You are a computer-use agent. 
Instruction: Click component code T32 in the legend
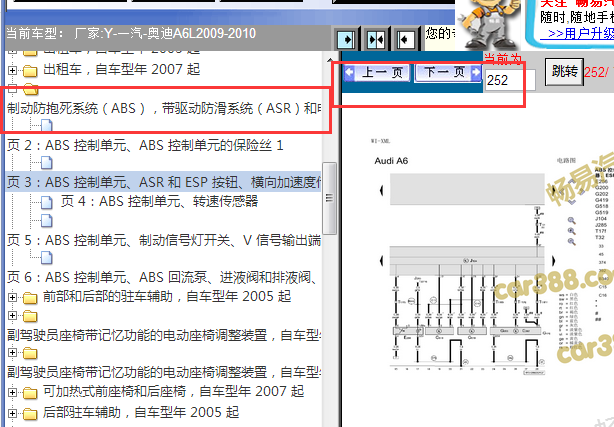coord(600,237)
